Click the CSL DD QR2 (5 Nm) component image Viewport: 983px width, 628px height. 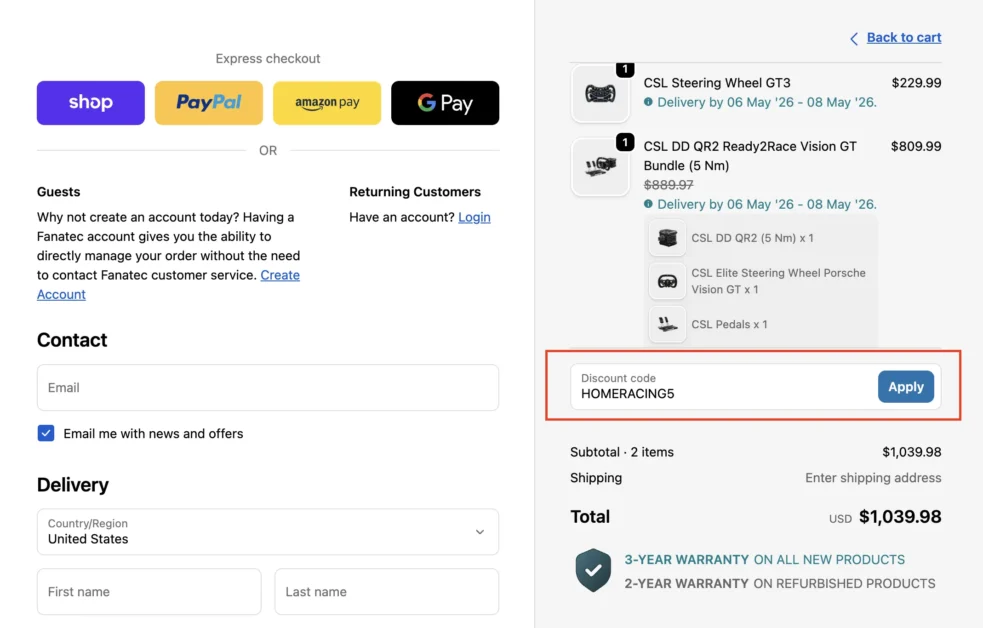tap(667, 238)
